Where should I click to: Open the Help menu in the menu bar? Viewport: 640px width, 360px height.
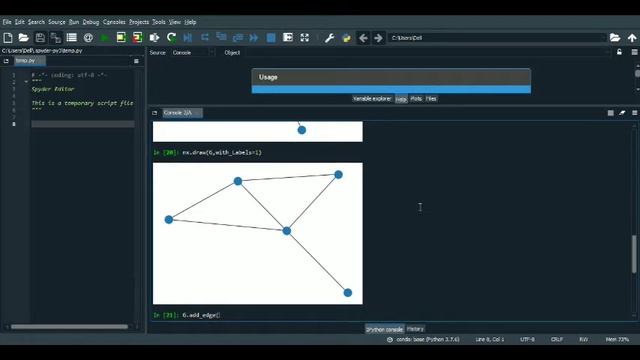pos(190,22)
